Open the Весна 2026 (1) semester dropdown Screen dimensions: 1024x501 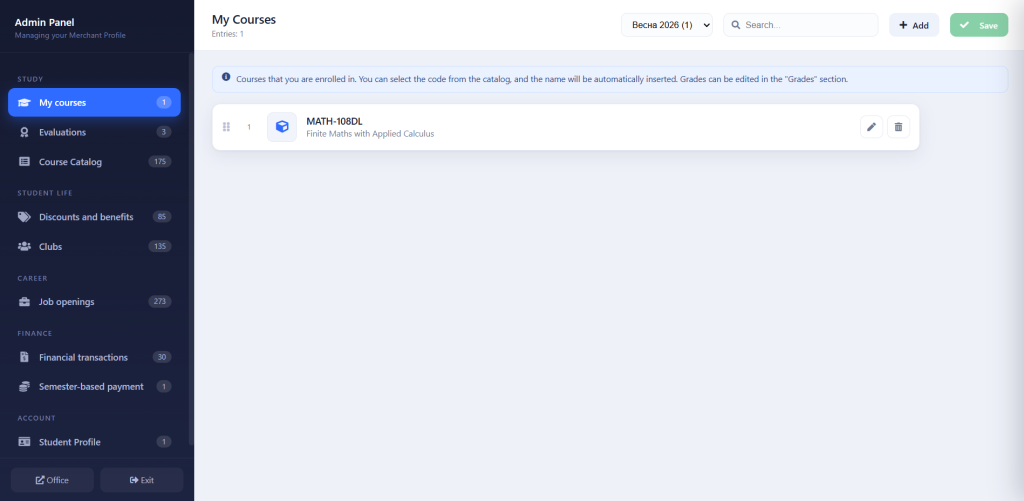[667, 25]
